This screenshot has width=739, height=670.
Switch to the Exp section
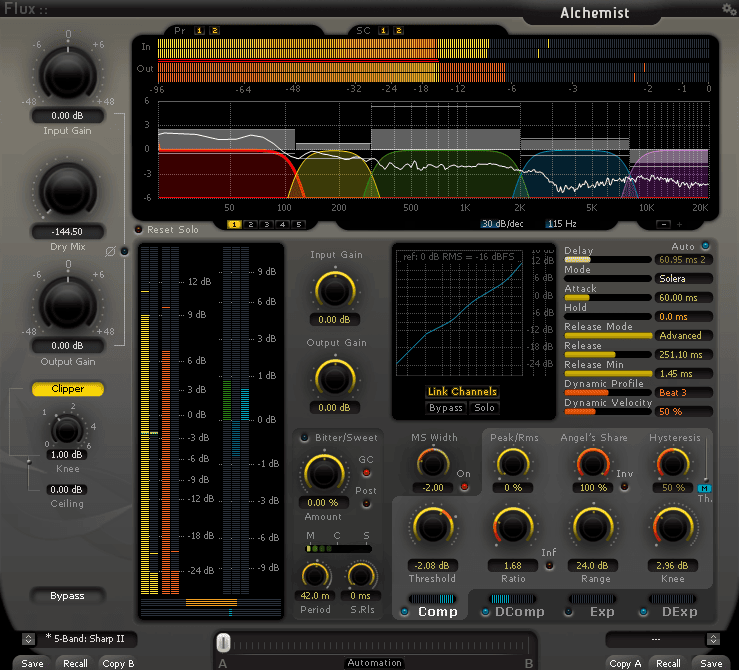point(602,612)
